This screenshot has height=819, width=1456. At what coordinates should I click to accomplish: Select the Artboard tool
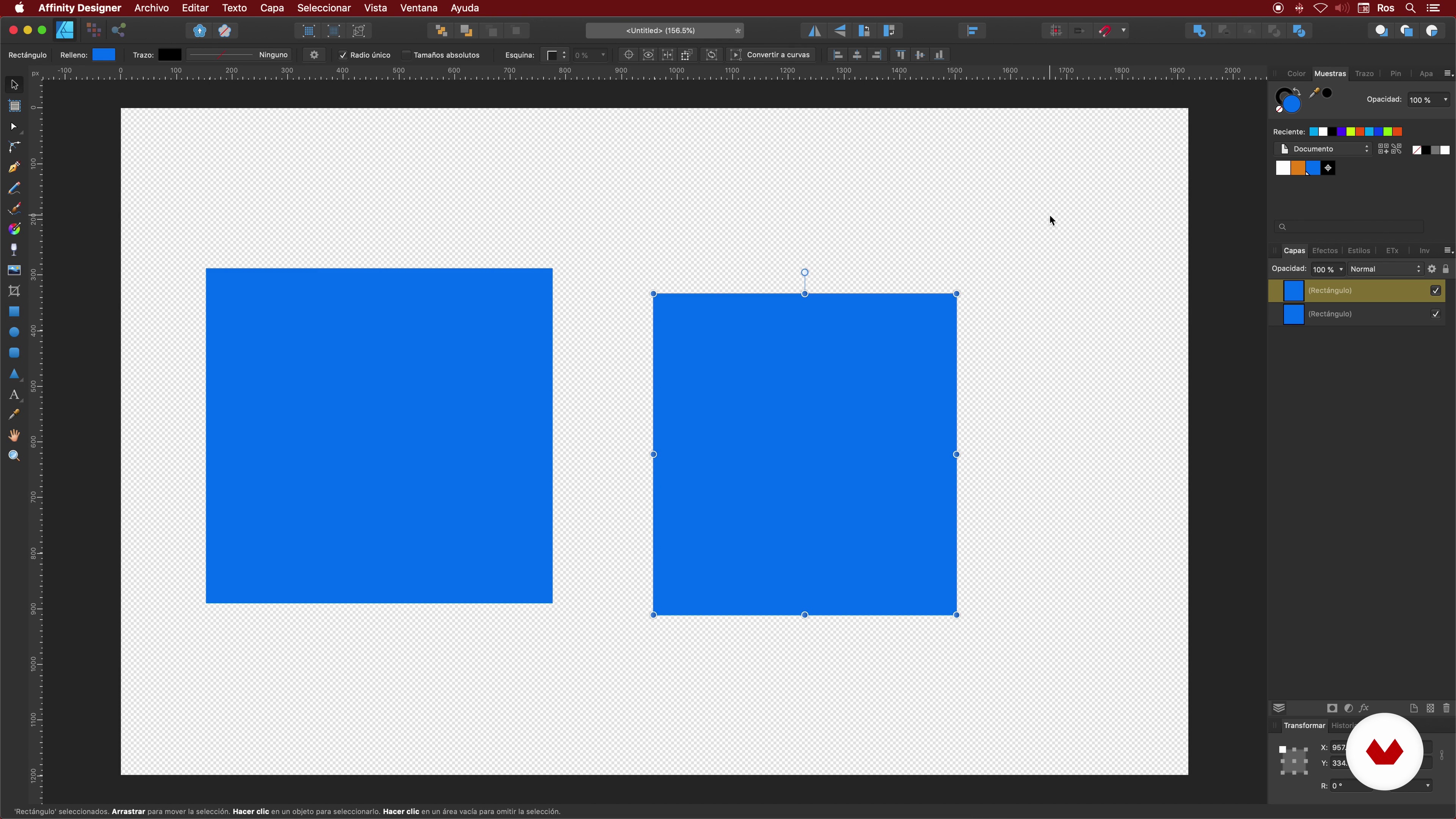(x=14, y=106)
